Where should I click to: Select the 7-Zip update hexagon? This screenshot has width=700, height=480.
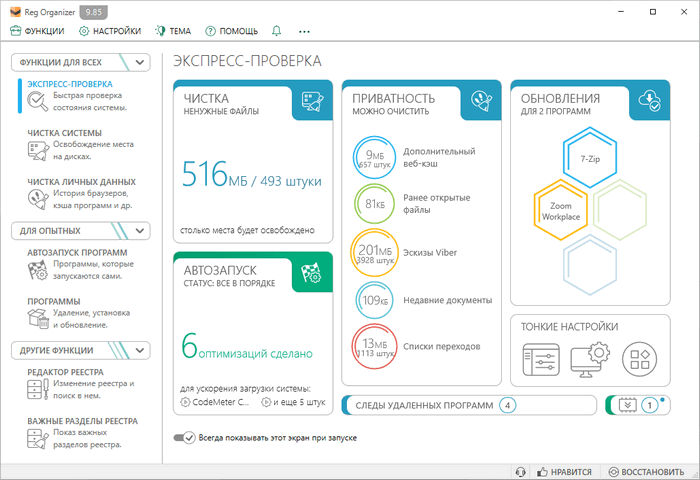point(590,158)
